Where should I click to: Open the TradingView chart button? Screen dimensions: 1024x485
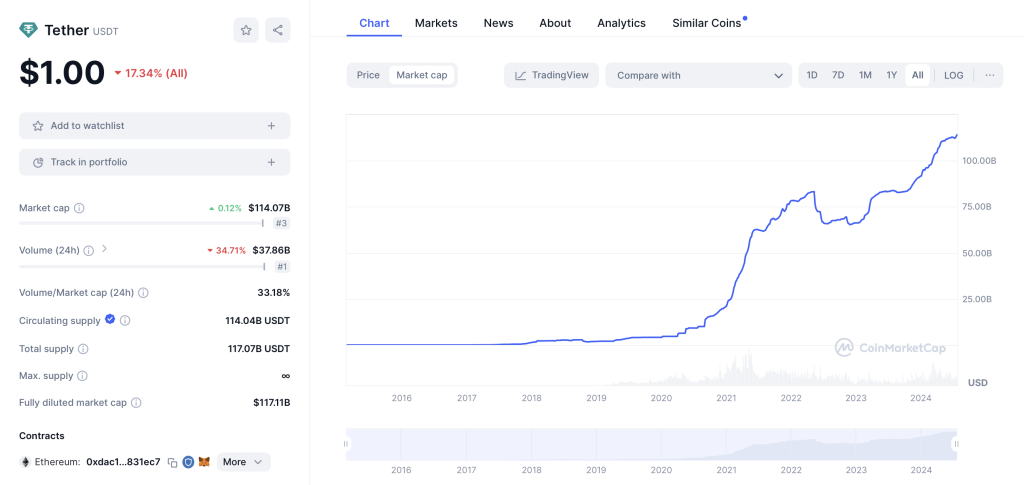tap(551, 75)
